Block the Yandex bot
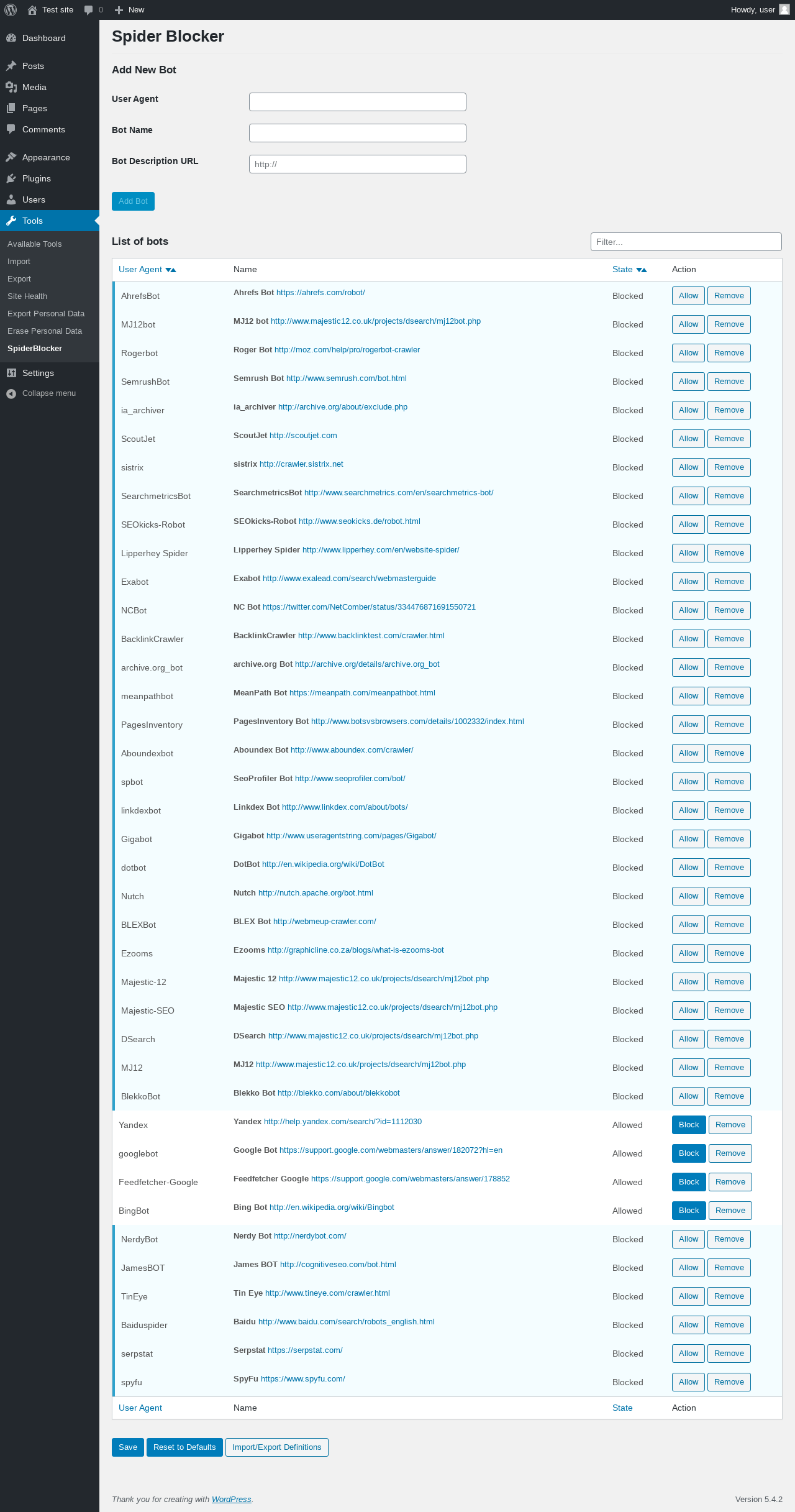The height and width of the screenshot is (1512, 795). coord(689,1125)
